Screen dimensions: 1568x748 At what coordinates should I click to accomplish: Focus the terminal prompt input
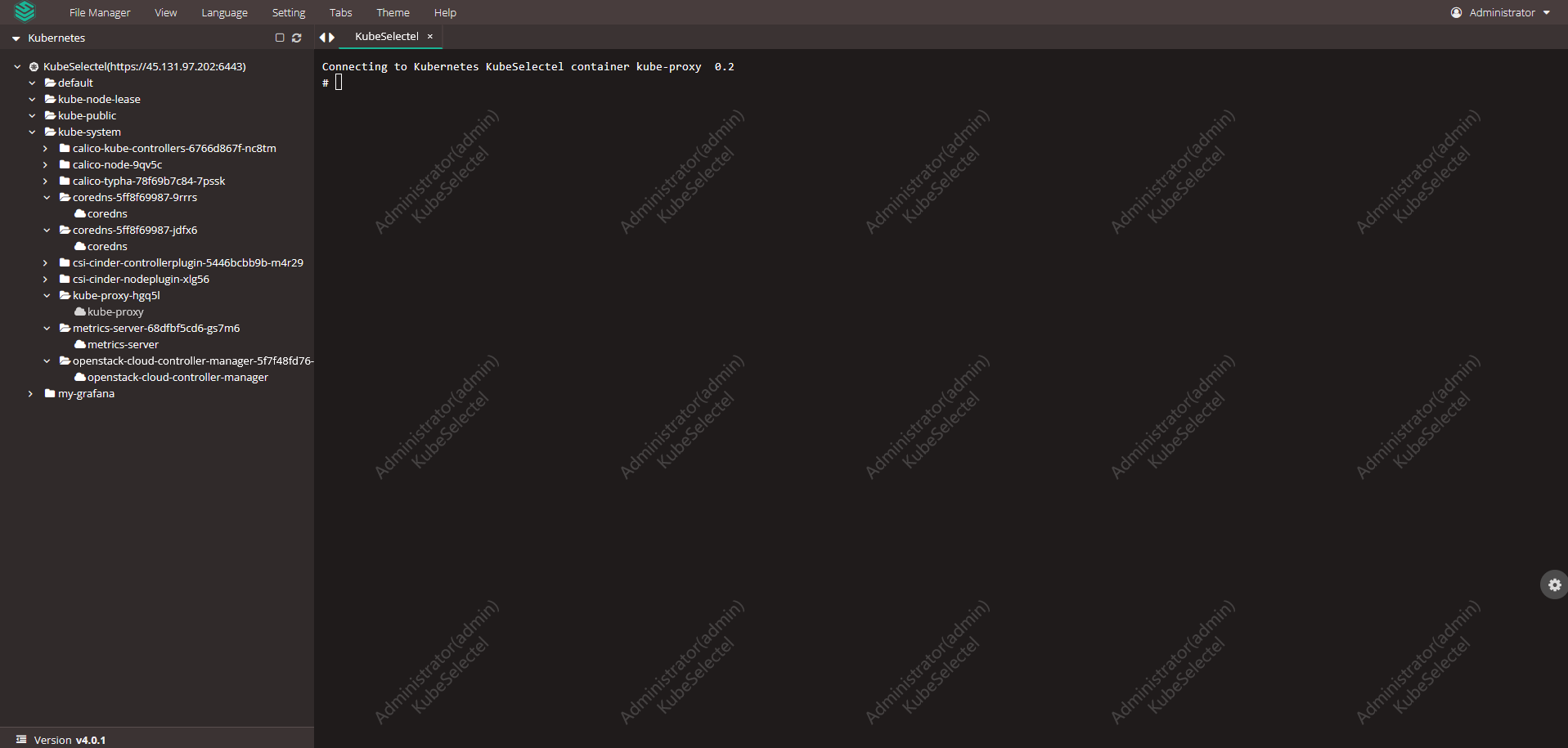tap(339, 83)
